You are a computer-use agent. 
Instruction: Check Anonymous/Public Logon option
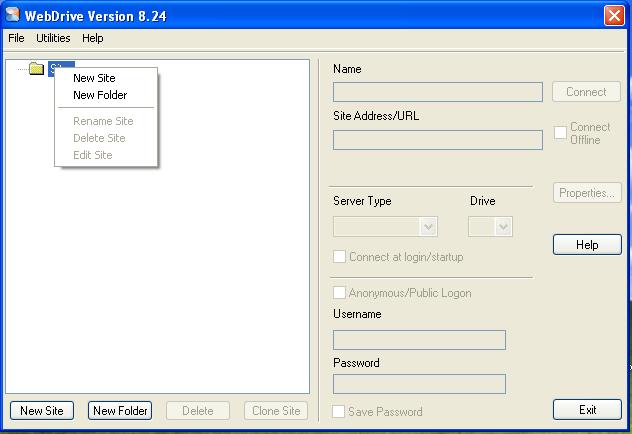coord(339,293)
